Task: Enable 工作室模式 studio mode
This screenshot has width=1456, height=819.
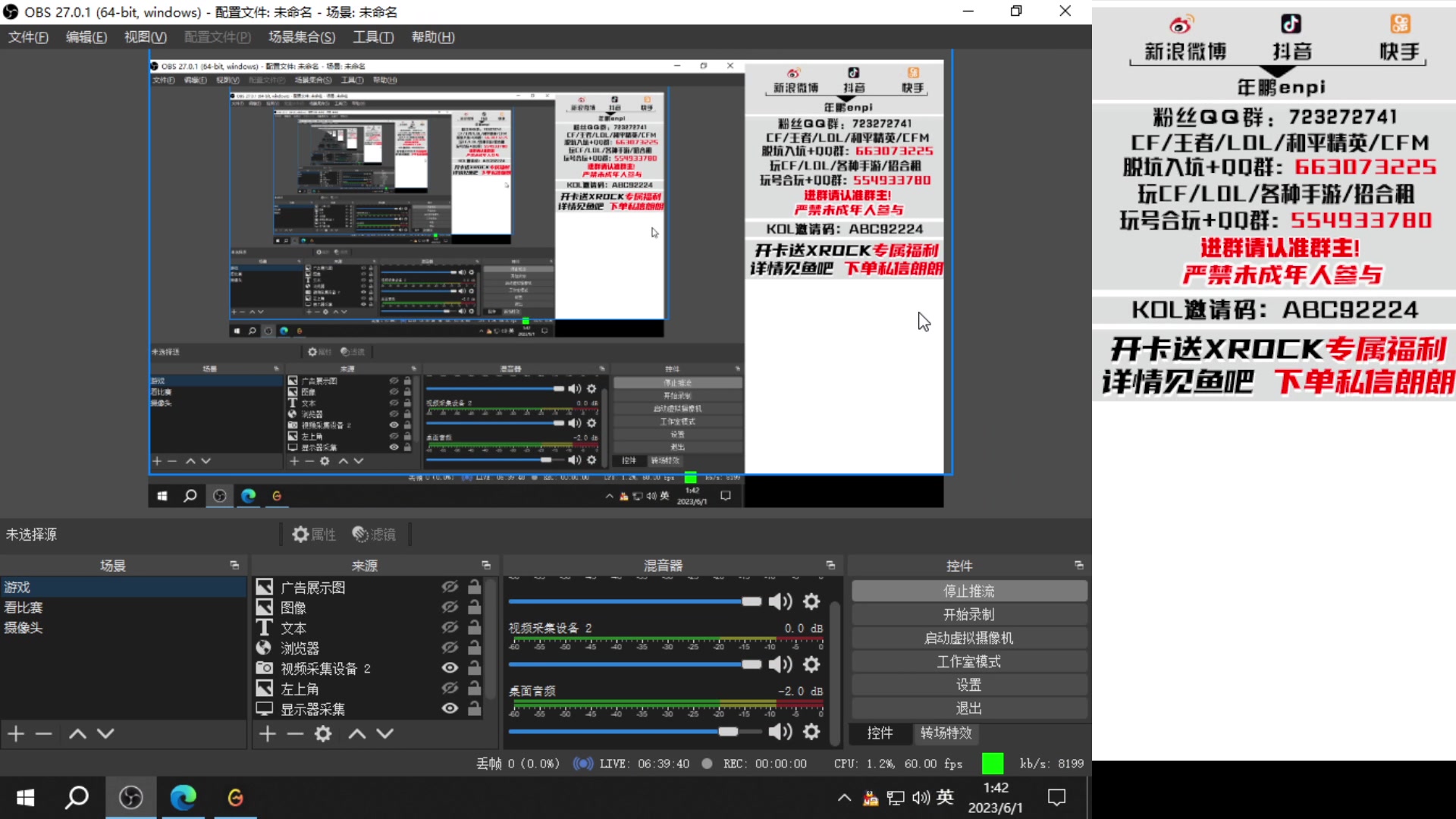Action: [969, 662]
